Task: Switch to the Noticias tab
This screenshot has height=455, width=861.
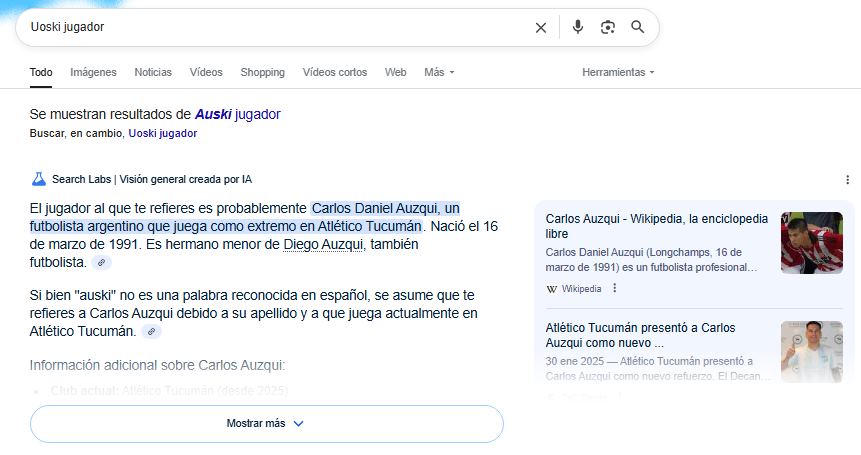Action: pyautogui.click(x=153, y=72)
